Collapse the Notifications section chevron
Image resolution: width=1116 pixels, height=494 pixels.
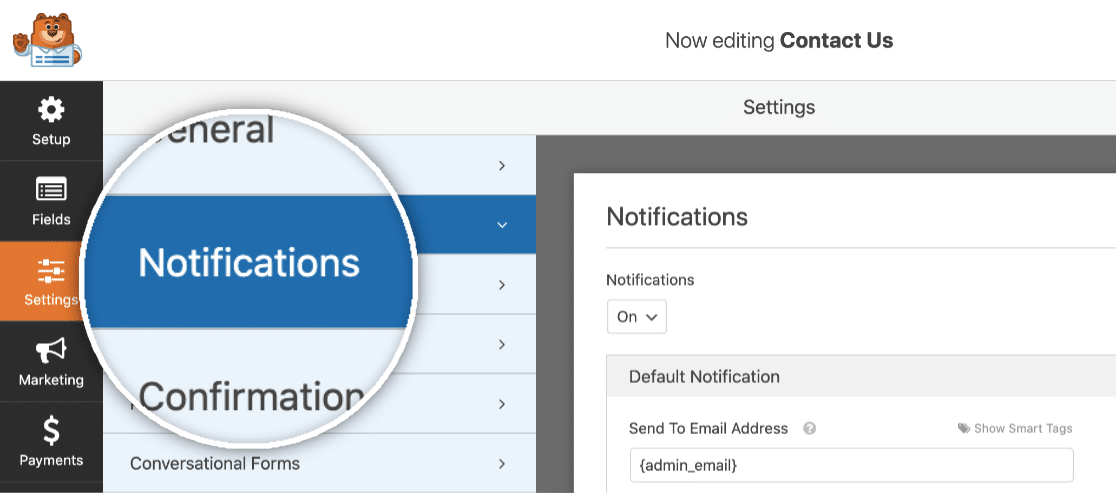pyautogui.click(x=502, y=225)
